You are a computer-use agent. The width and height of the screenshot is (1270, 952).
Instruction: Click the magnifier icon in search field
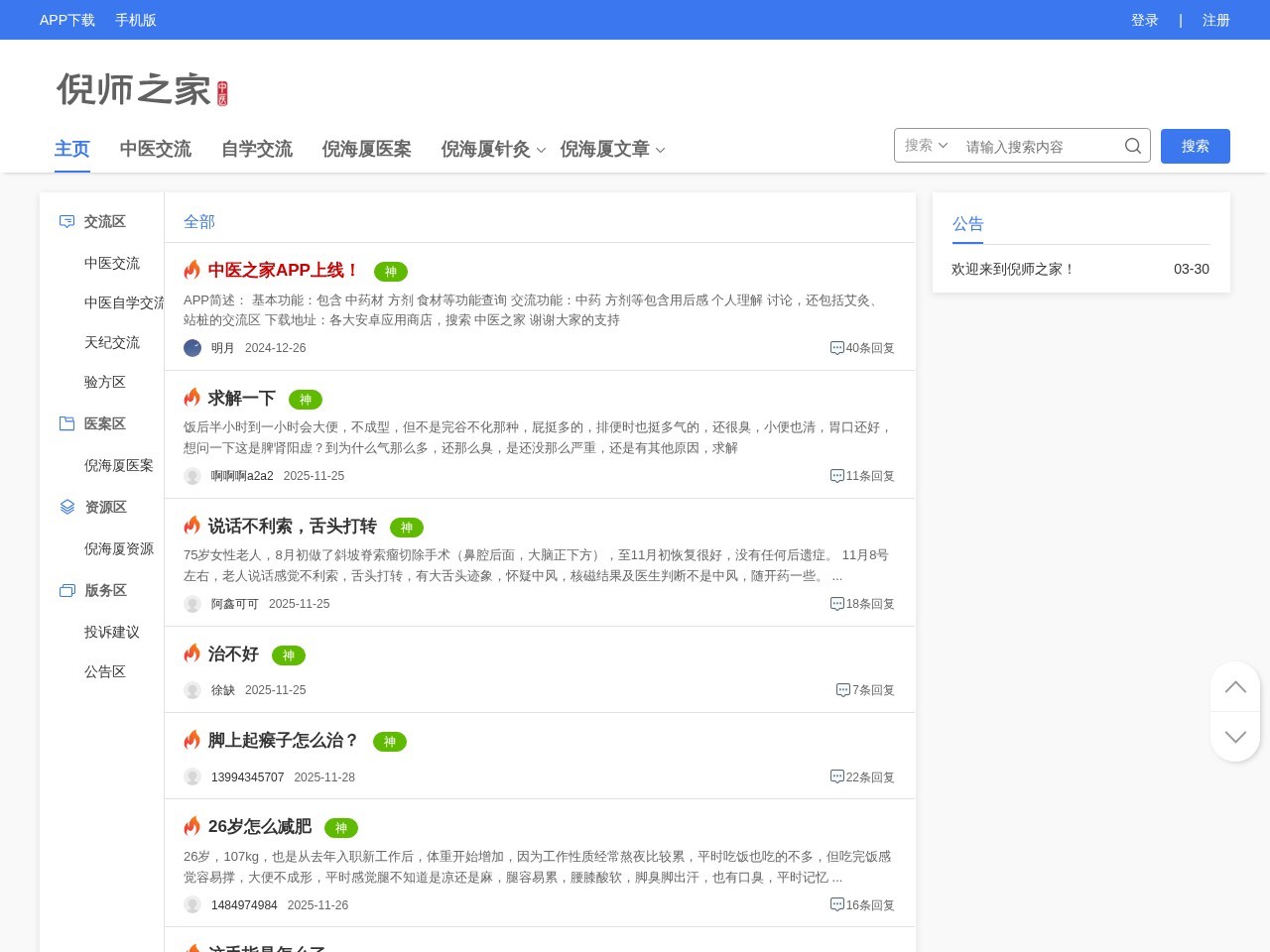coord(1133,146)
